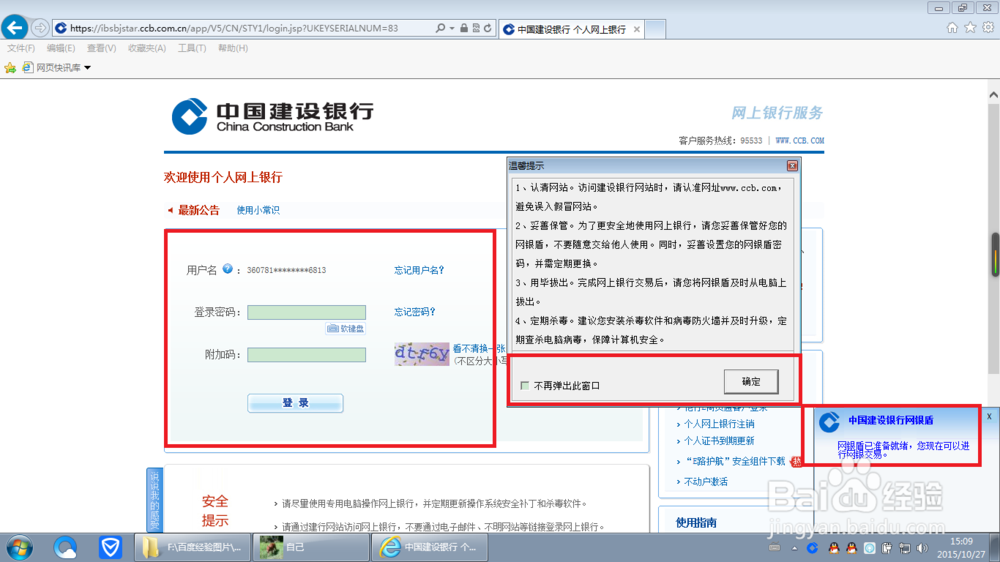Open the E路护航 安全组件下载 link
Image resolution: width=1000 pixels, height=562 pixels.
[735, 461]
